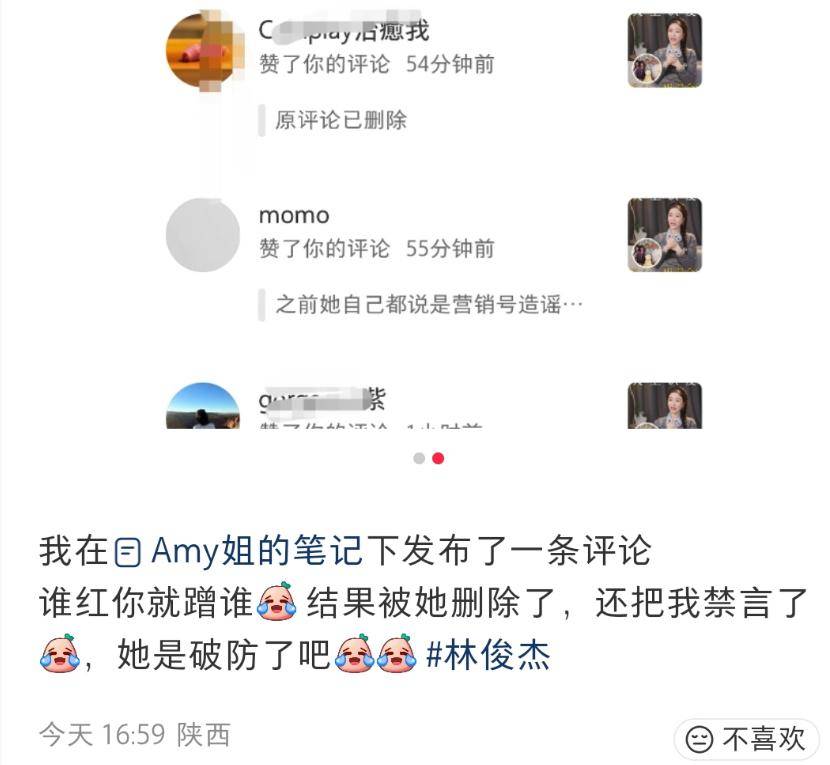Open the momo username

pos(294,215)
